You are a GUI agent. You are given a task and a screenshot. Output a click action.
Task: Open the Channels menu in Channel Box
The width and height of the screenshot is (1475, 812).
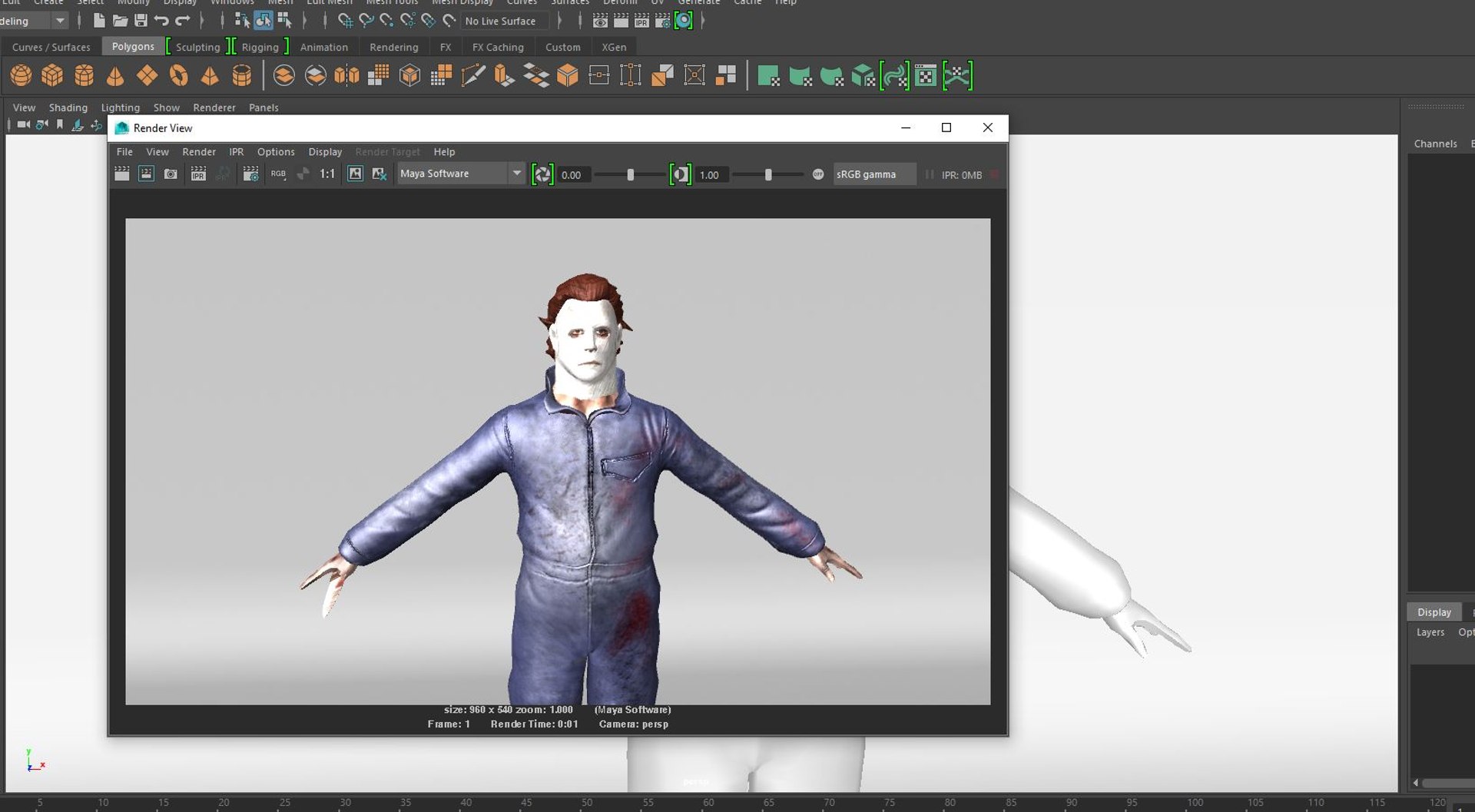(x=1435, y=144)
